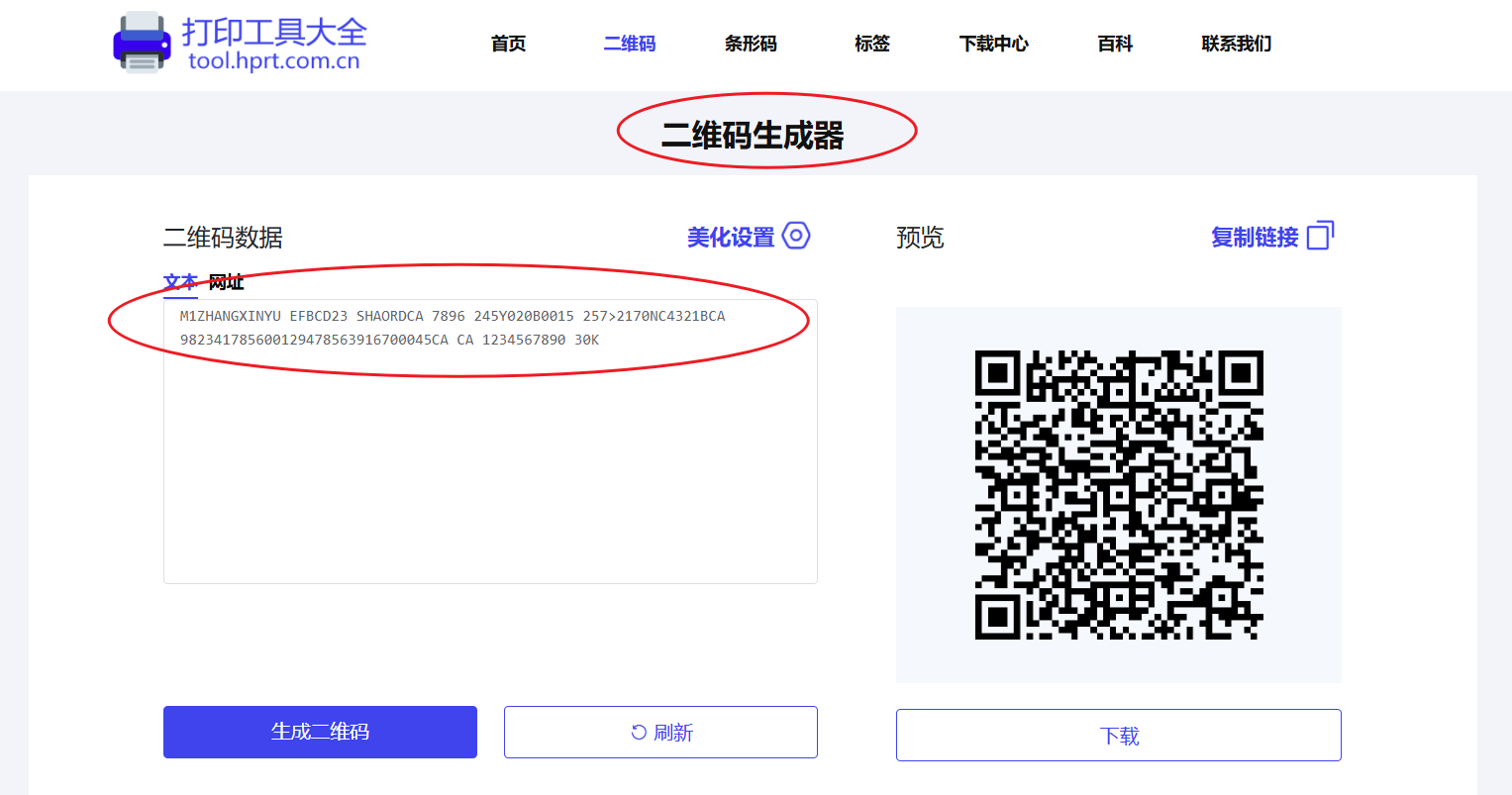Click the 刷新 button

(x=660, y=732)
